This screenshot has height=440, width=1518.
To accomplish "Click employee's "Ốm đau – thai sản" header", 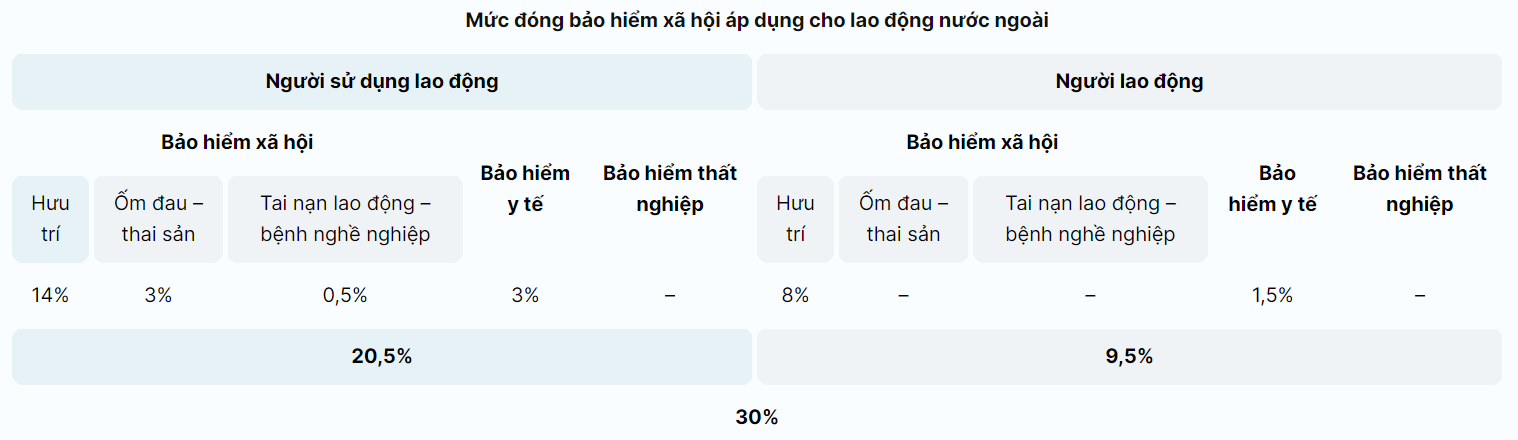I will point(903,219).
